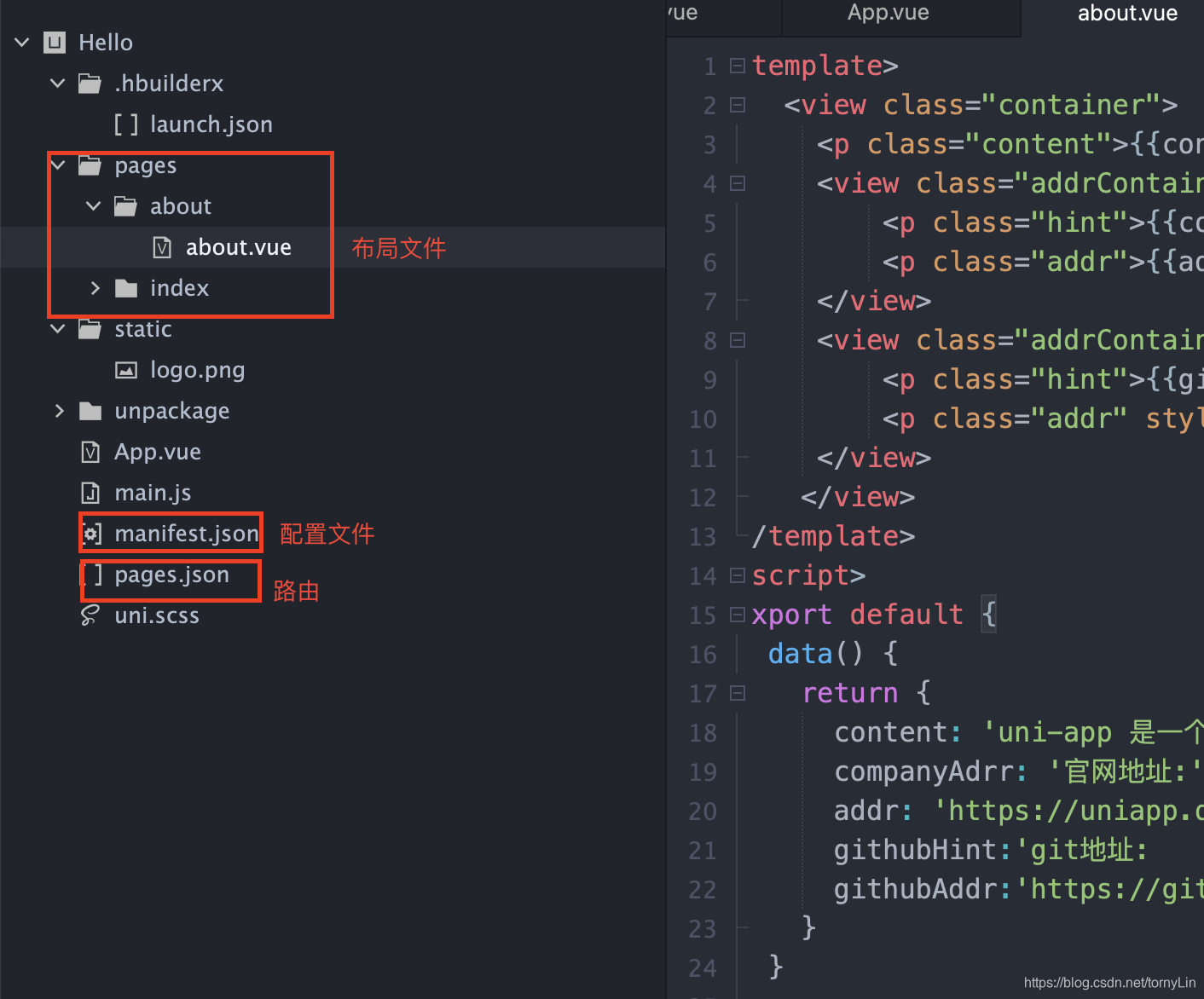This screenshot has height=999, width=1204.
Task: Fold the return block at line 17
Action: pos(738,693)
